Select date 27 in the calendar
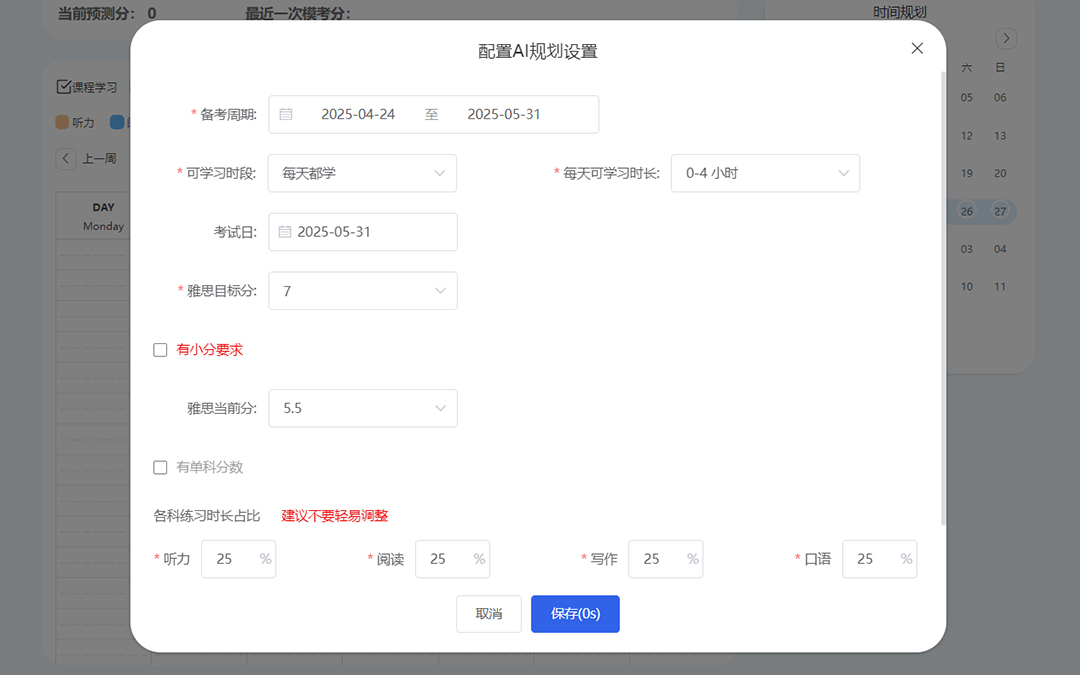1080x675 pixels. [1000, 211]
